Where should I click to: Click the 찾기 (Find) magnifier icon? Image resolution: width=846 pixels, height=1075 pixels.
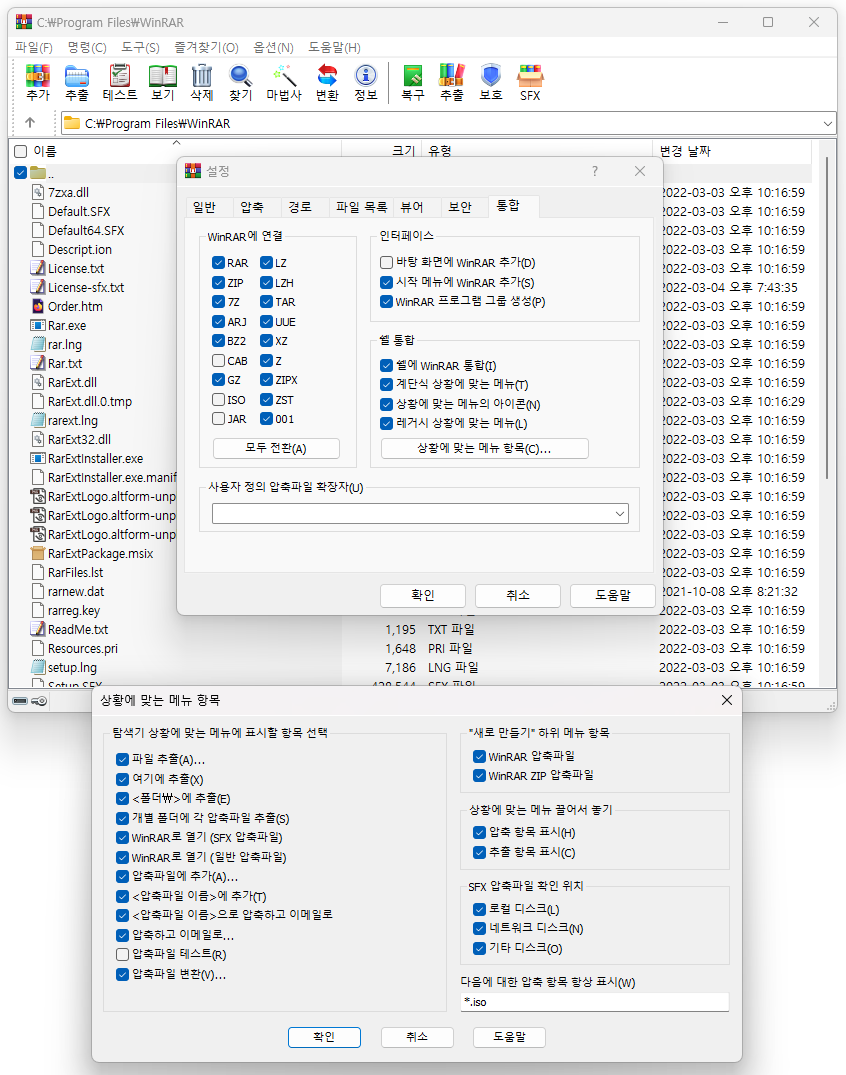click(x=241, y=82)
